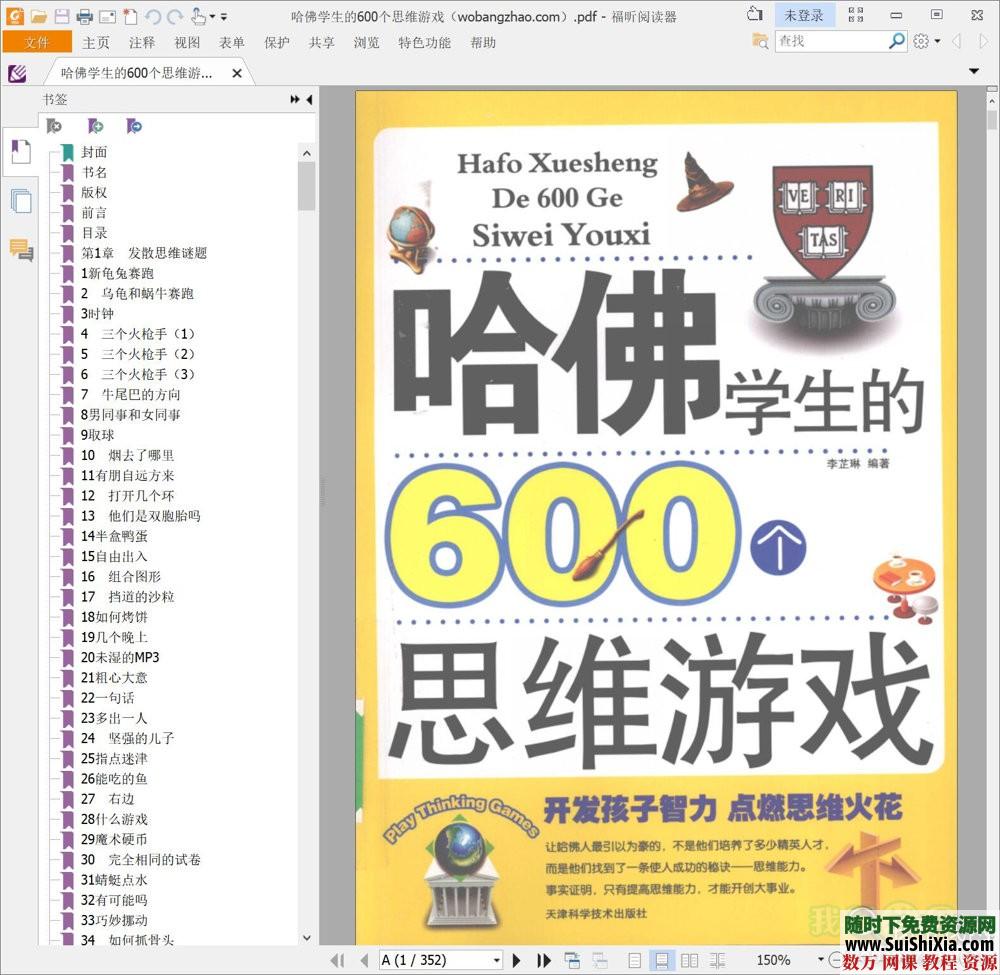Click the bookmark icon with the blue arrow
Image resolution: width=1000 pixels, height=975 pixels.
134,126
